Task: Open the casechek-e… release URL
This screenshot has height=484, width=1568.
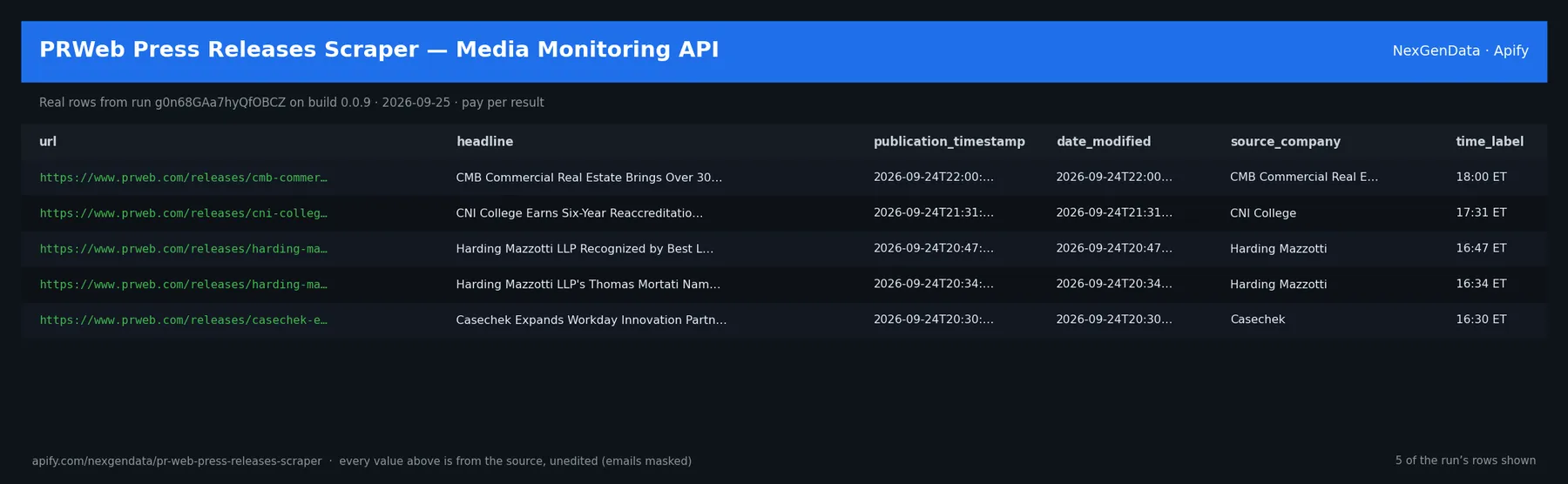Action: (x=183, y=320)
